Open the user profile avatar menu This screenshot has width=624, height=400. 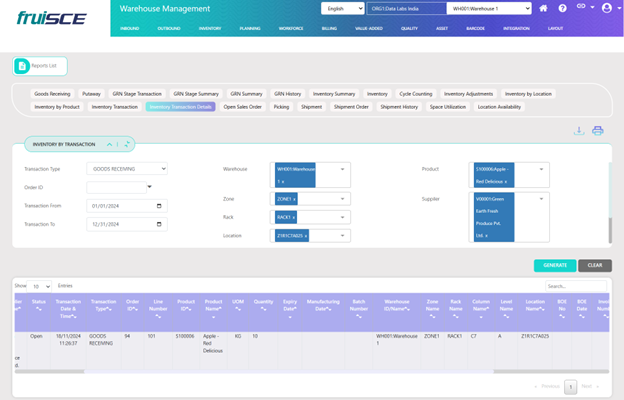[606, 8]
